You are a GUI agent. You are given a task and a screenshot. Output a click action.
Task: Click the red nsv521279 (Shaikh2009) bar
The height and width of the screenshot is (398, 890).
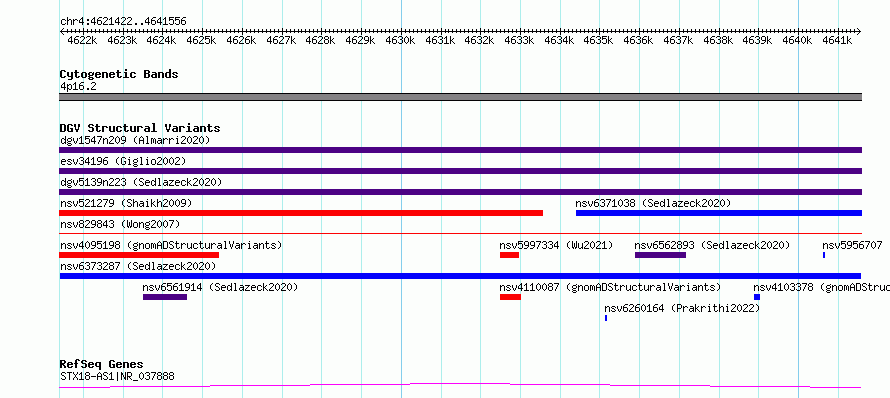(x=301, y=213)
